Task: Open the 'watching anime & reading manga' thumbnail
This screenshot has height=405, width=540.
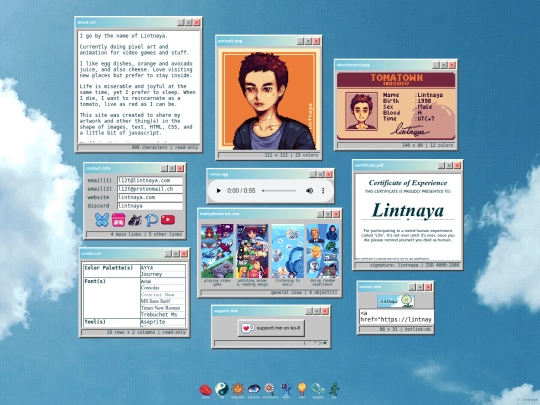Action: (x=252, y=251)
